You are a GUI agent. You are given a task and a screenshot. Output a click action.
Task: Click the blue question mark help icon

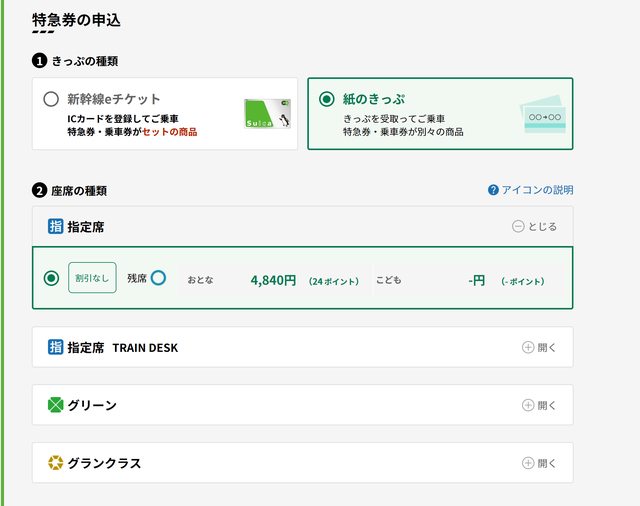[493, 190]
